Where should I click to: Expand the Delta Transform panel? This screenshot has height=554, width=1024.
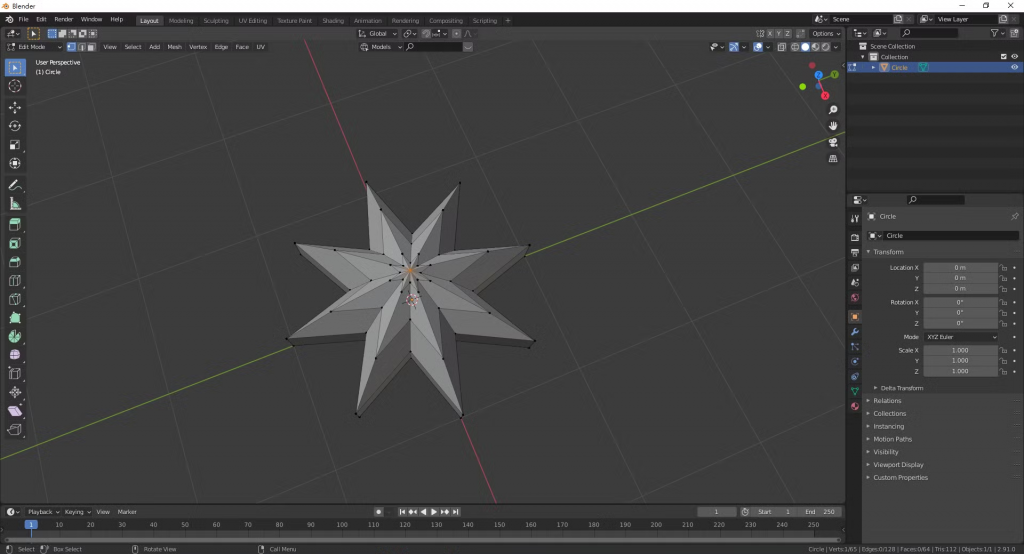click(901, 388)
